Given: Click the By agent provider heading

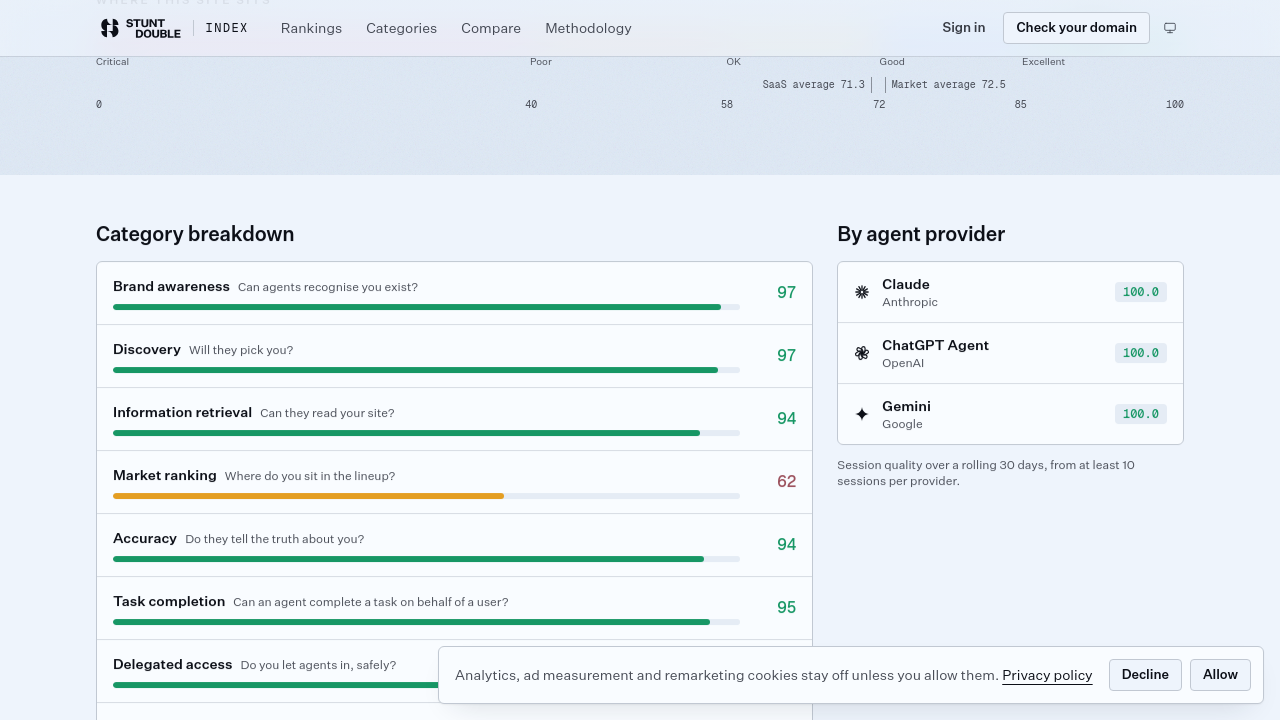Looking at the screenshot, I should (921, 234).
